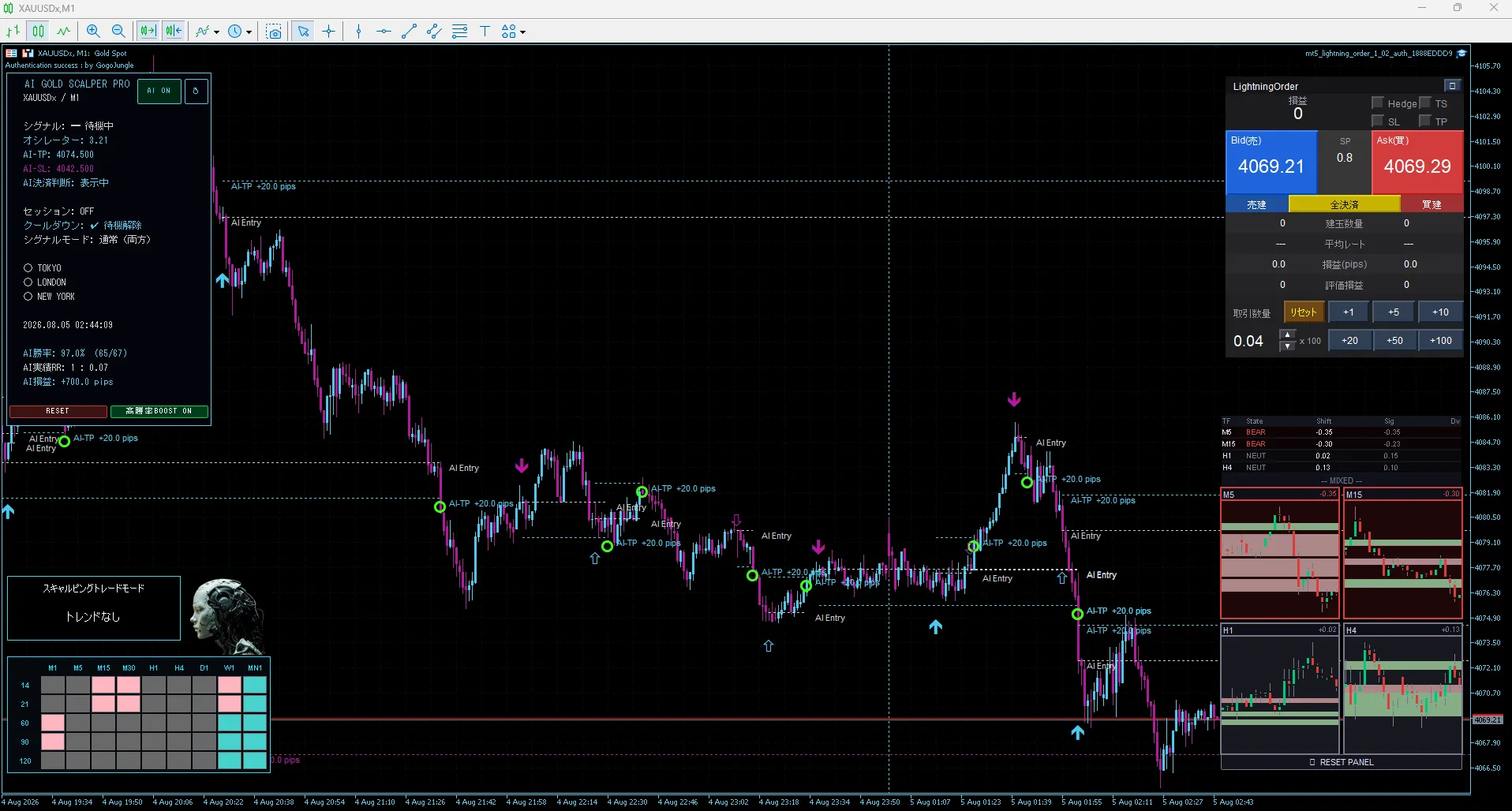Click the red RESET button

[58, 411]
